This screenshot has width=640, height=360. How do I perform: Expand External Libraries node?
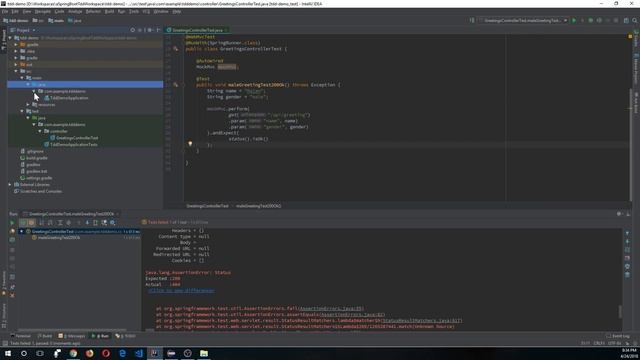[11, 184]
